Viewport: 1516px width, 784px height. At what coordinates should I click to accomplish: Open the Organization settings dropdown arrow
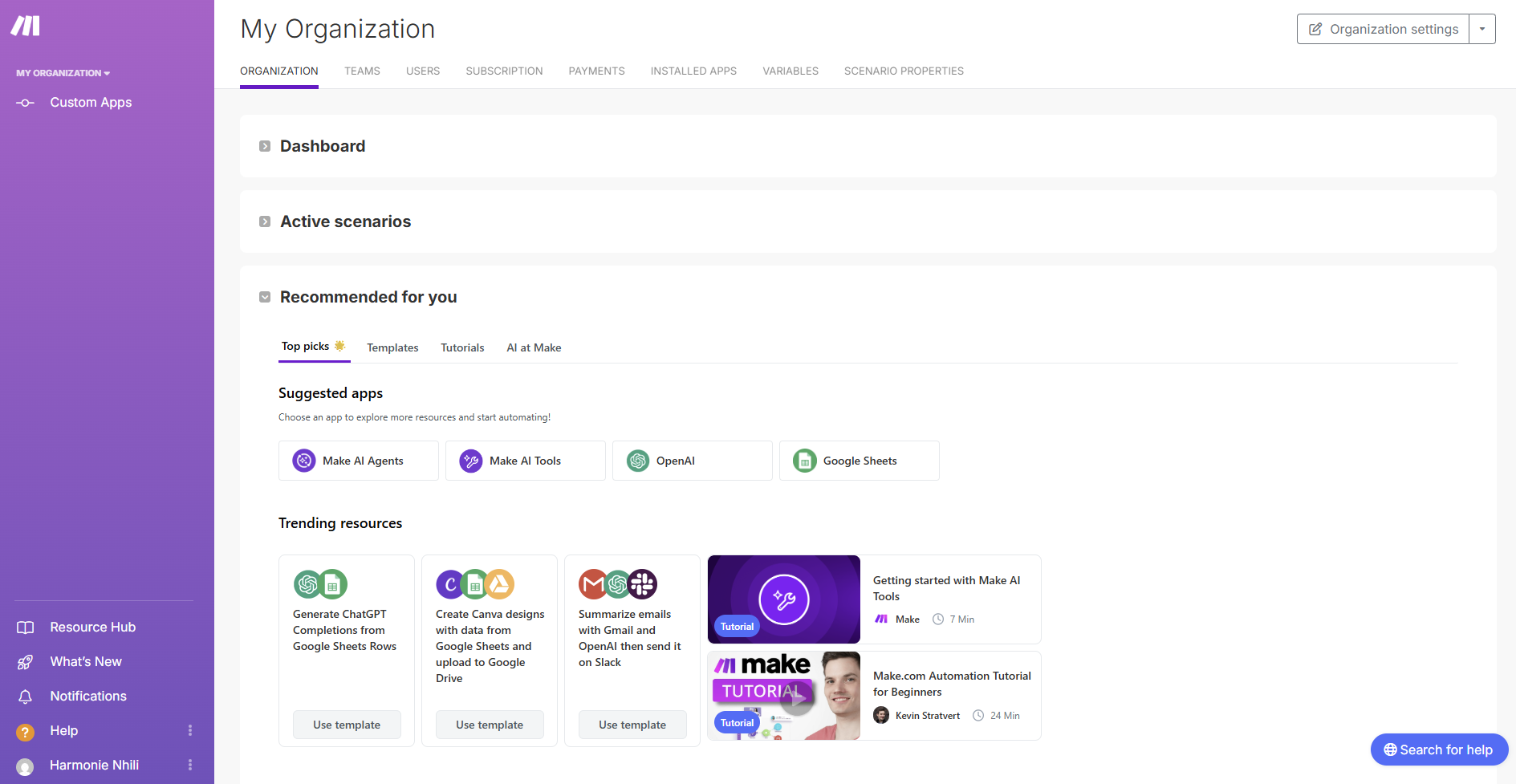[1482, 29]
